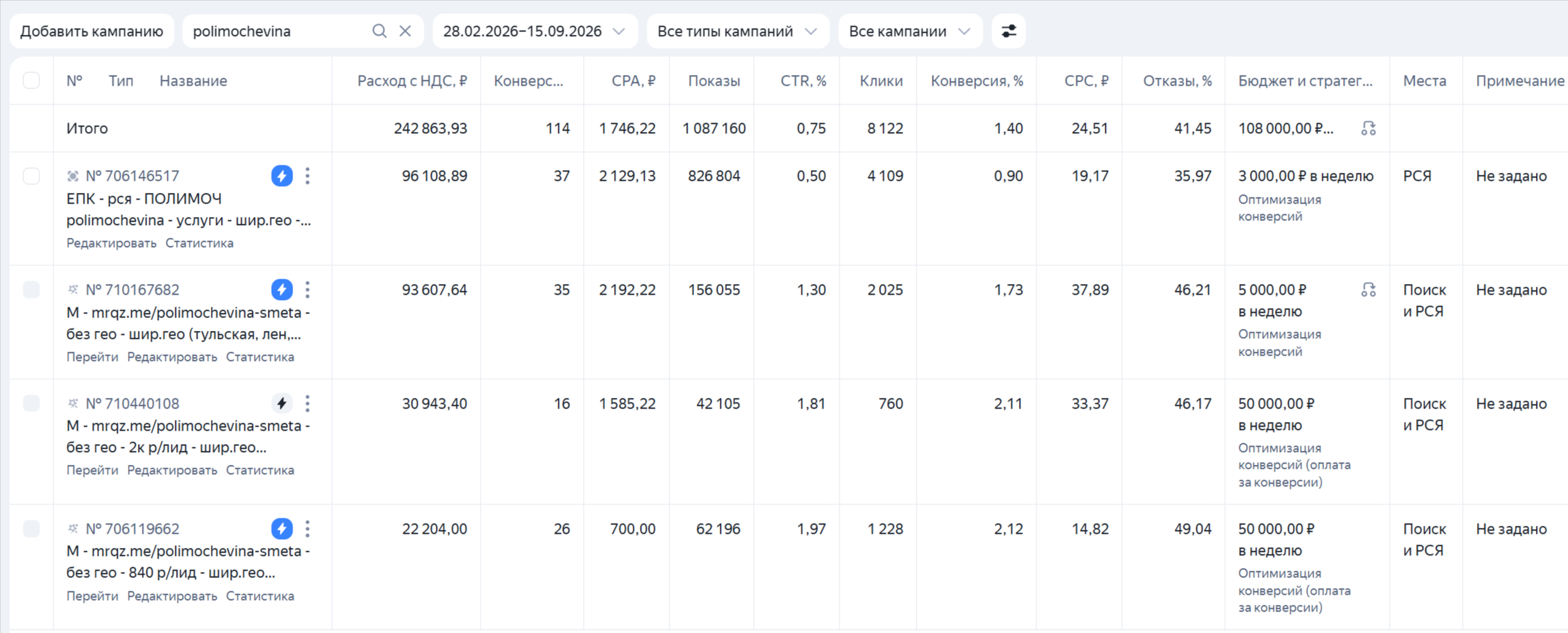Click shared budget icon beside 5 000,00 ₽
The height and width of the screenshot is (633, 1568).
tap(1368, 290)
